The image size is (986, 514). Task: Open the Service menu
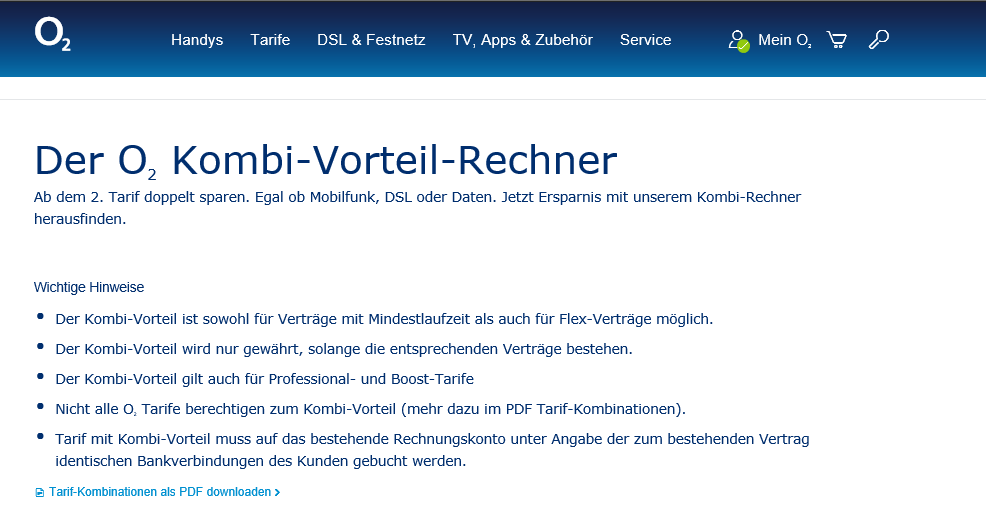tap(645, 40)
